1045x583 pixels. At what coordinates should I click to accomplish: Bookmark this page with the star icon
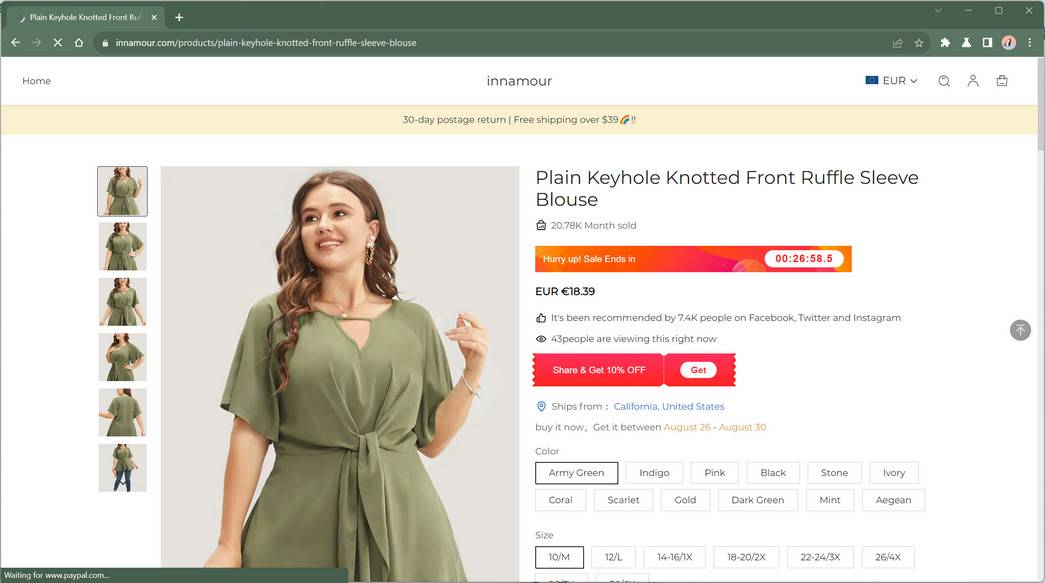919,43
